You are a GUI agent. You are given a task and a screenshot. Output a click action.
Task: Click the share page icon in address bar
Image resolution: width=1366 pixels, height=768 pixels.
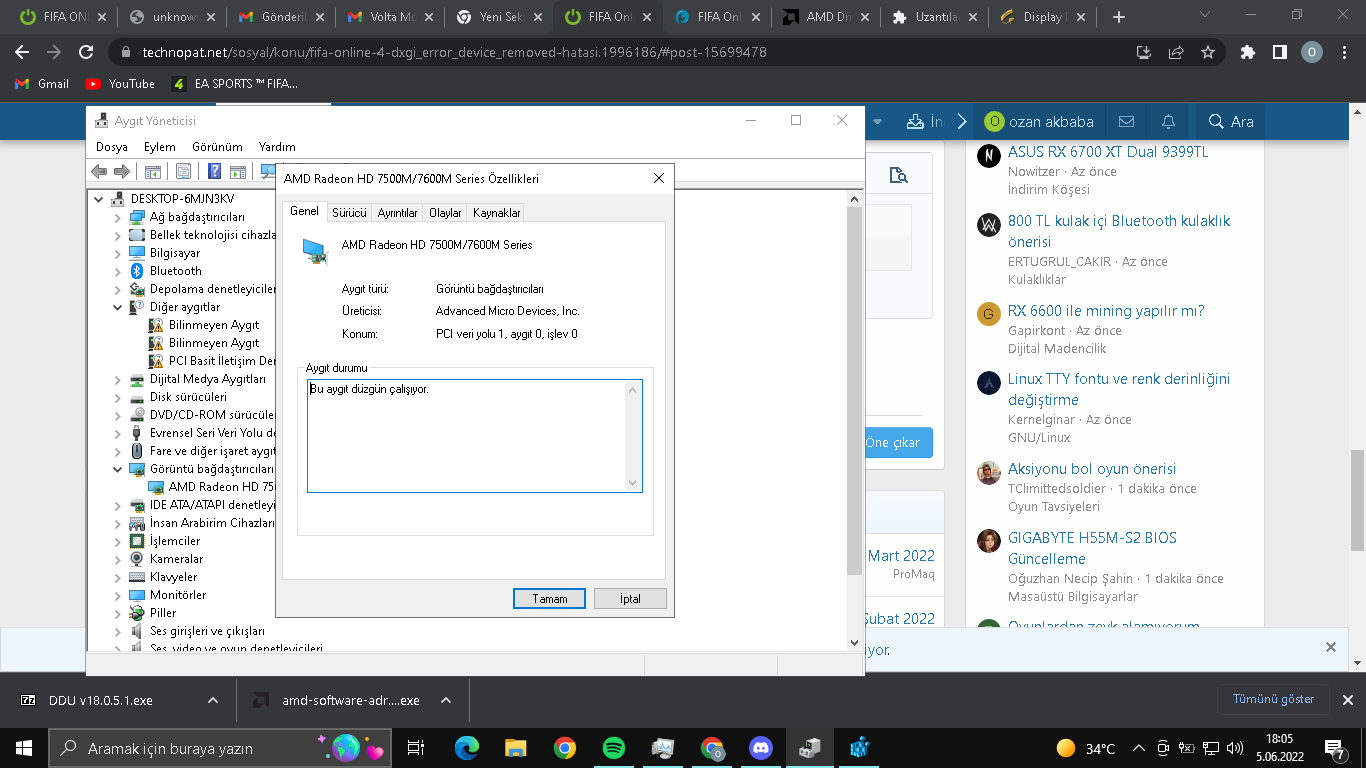point(1176,52)
